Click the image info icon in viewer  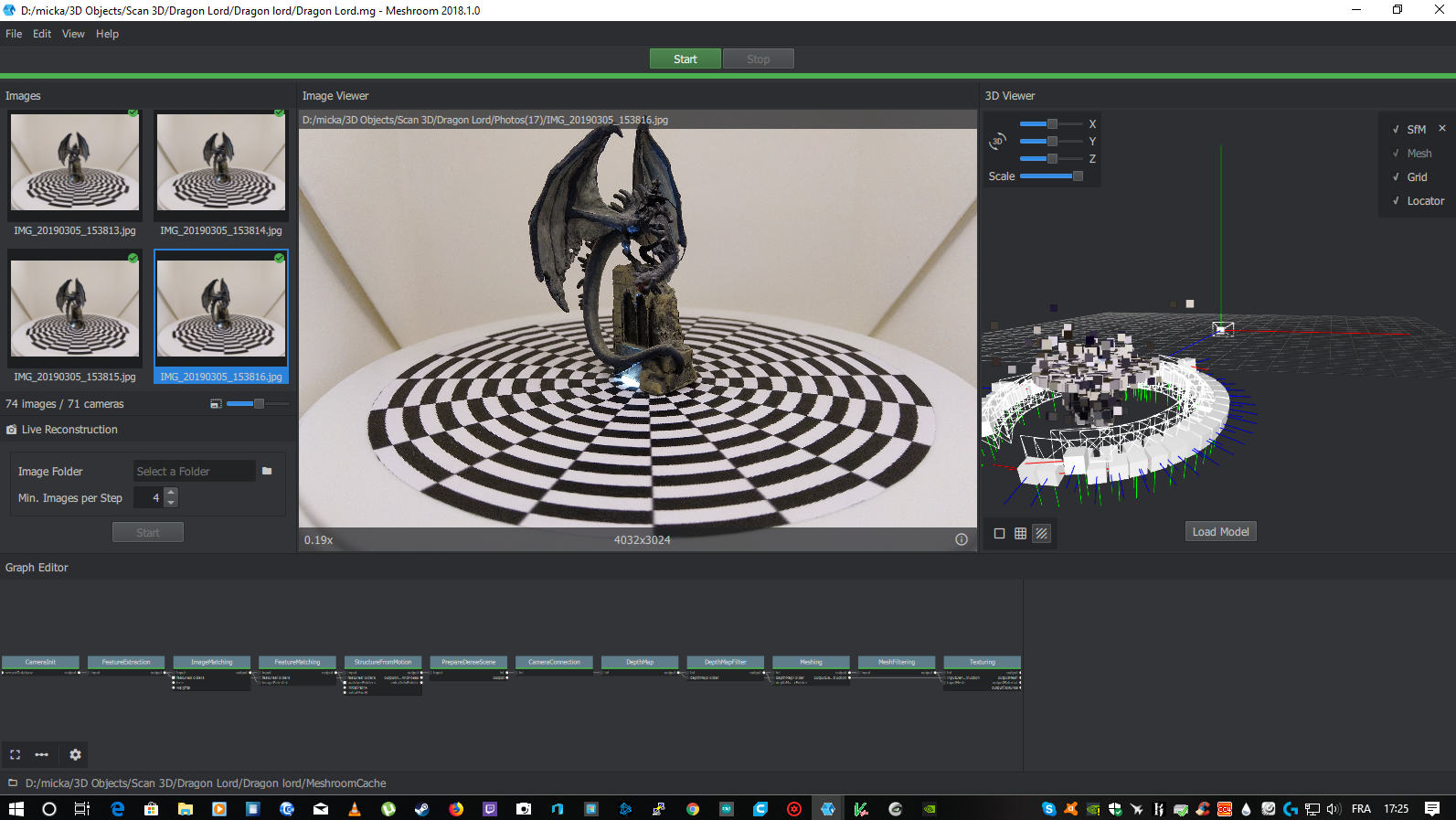(961, 539)
